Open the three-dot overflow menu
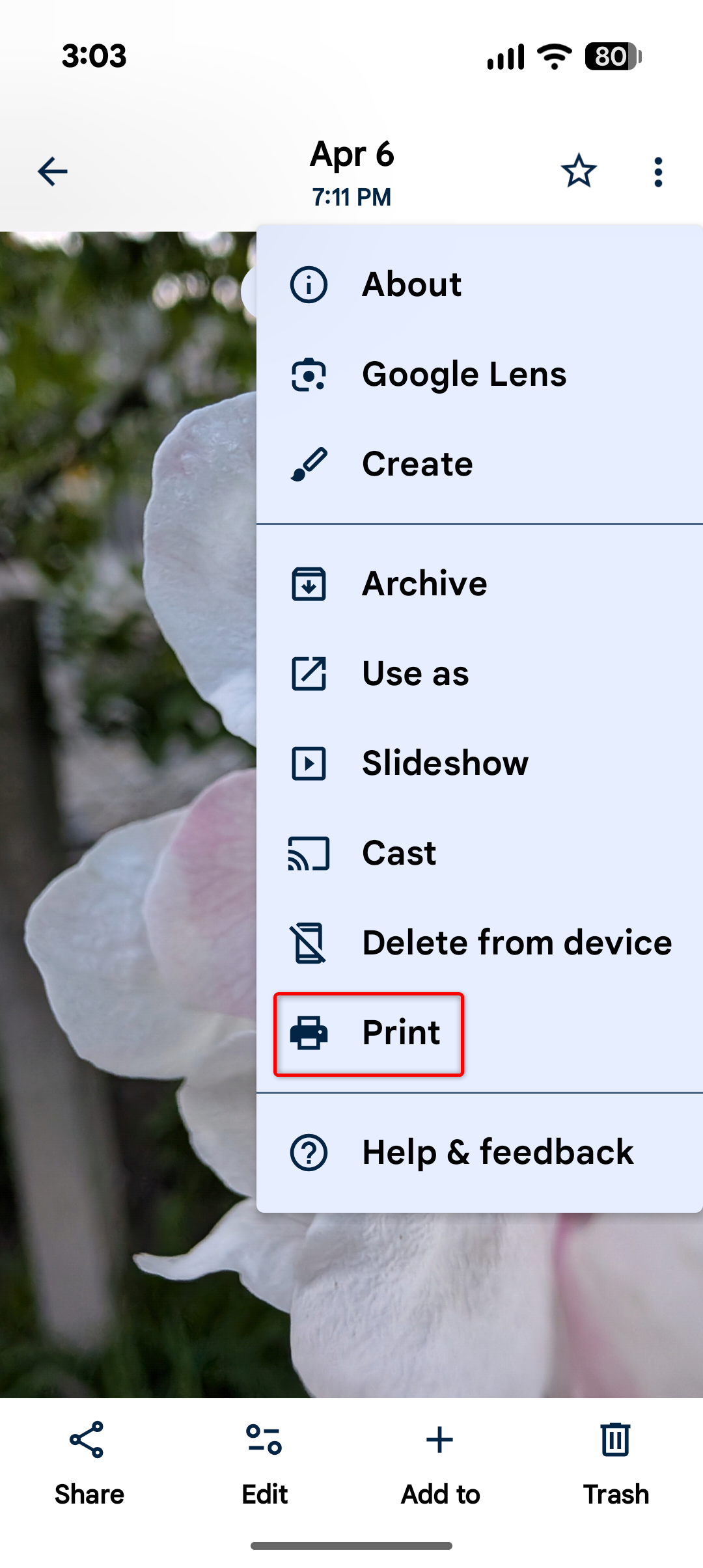This screenshot has width=703, height=1568. click(658, 172)
